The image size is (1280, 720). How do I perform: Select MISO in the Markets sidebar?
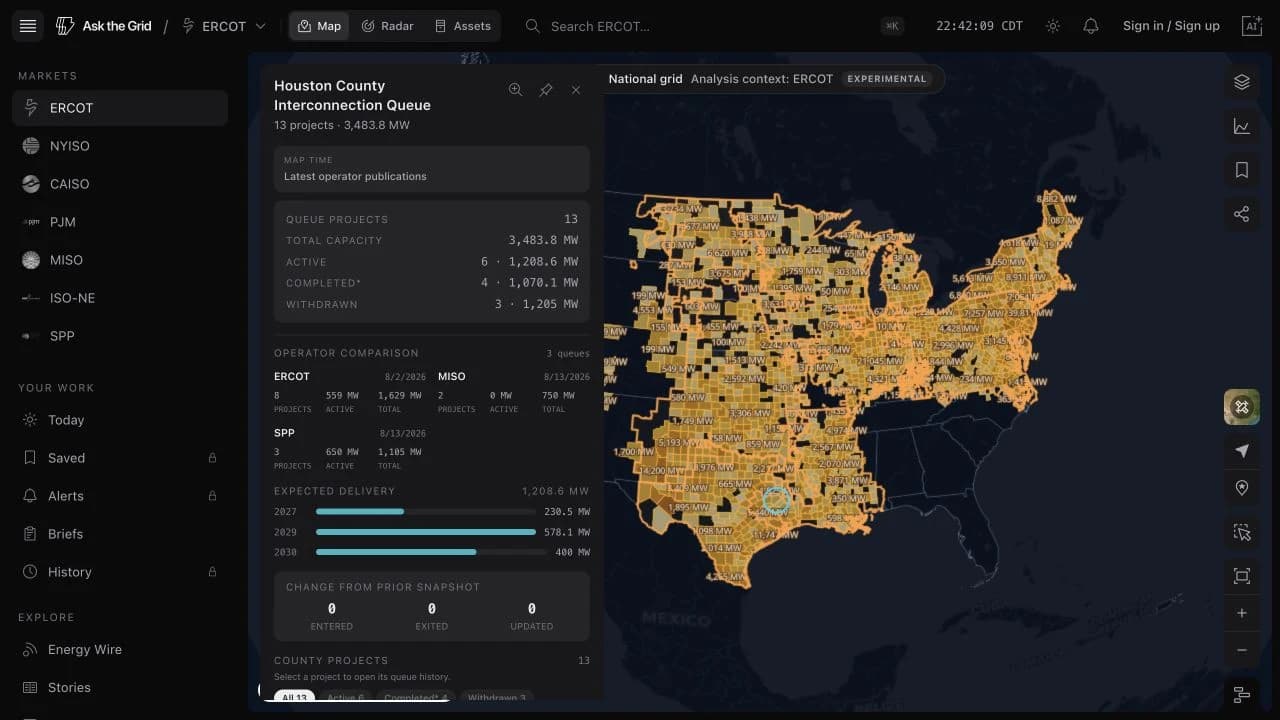120,260
